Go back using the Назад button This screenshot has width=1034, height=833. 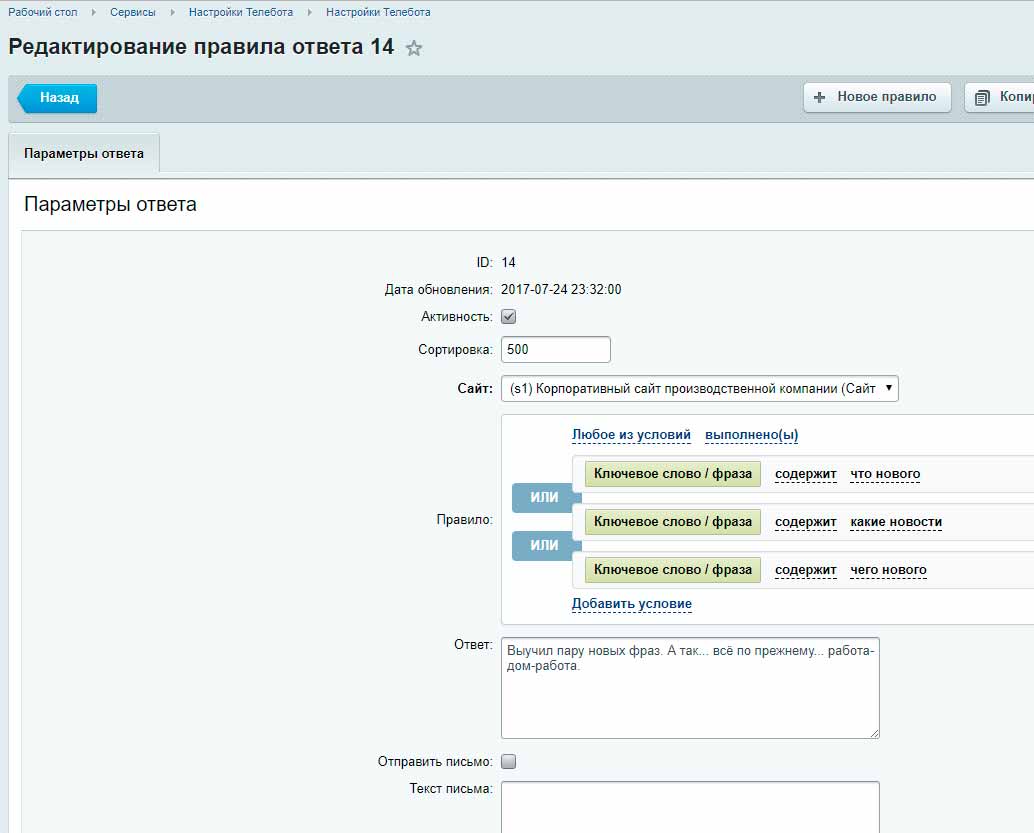click(58, 98)
